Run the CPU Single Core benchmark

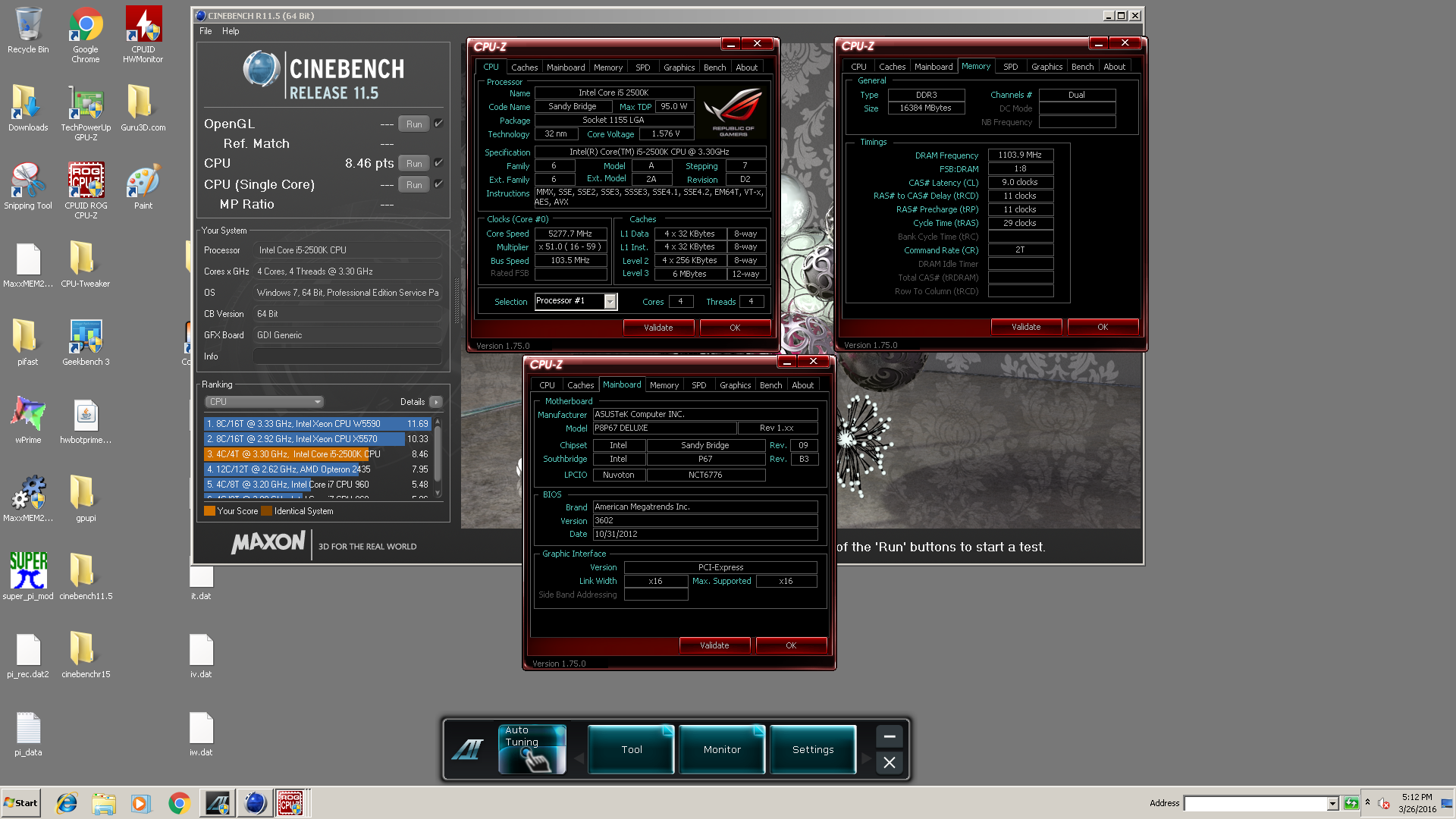(x=414, y=184)
